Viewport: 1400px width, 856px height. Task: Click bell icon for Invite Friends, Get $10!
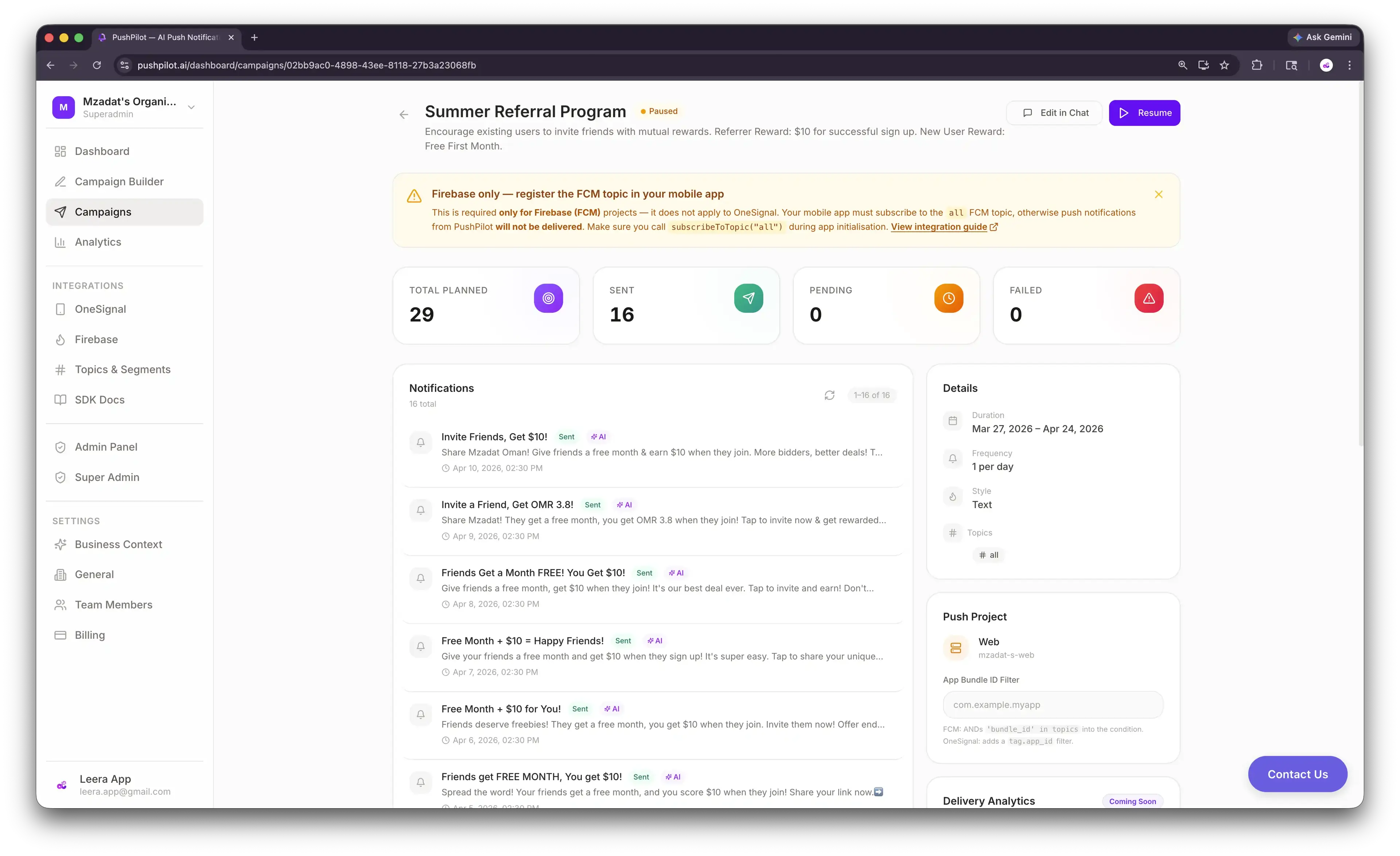pos(420,443)
